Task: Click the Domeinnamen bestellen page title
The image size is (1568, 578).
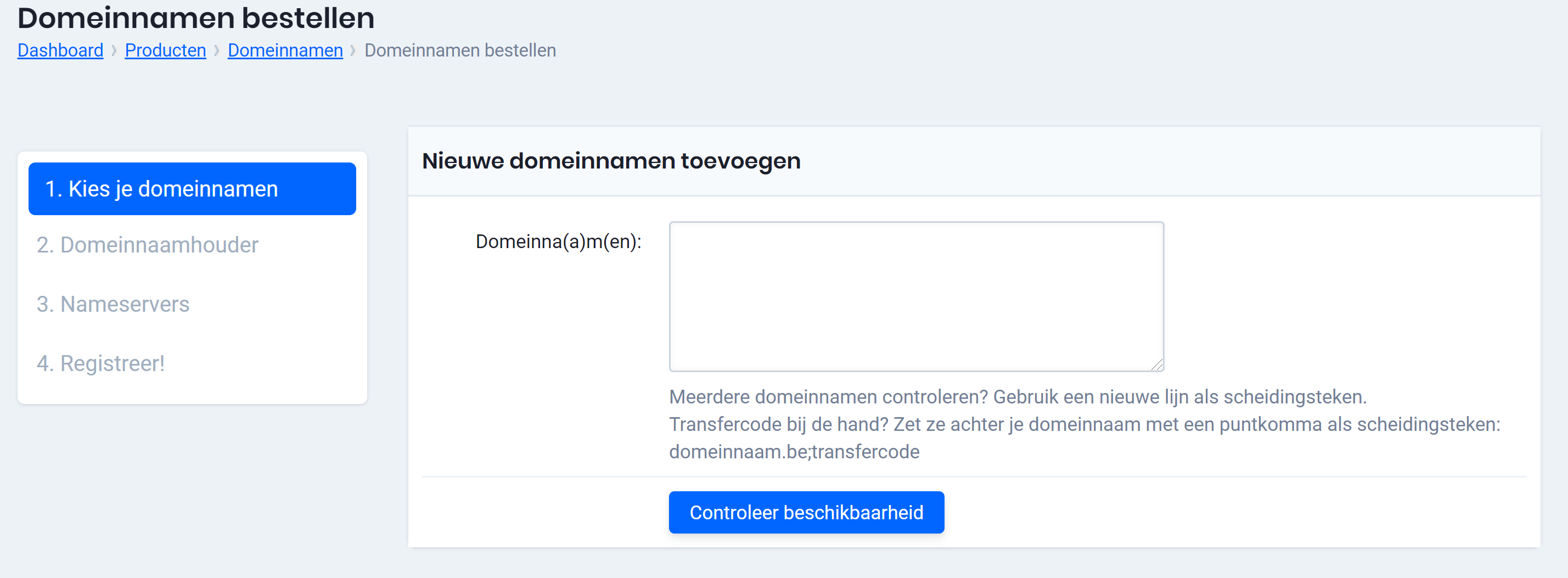Action: pos(196,18)
